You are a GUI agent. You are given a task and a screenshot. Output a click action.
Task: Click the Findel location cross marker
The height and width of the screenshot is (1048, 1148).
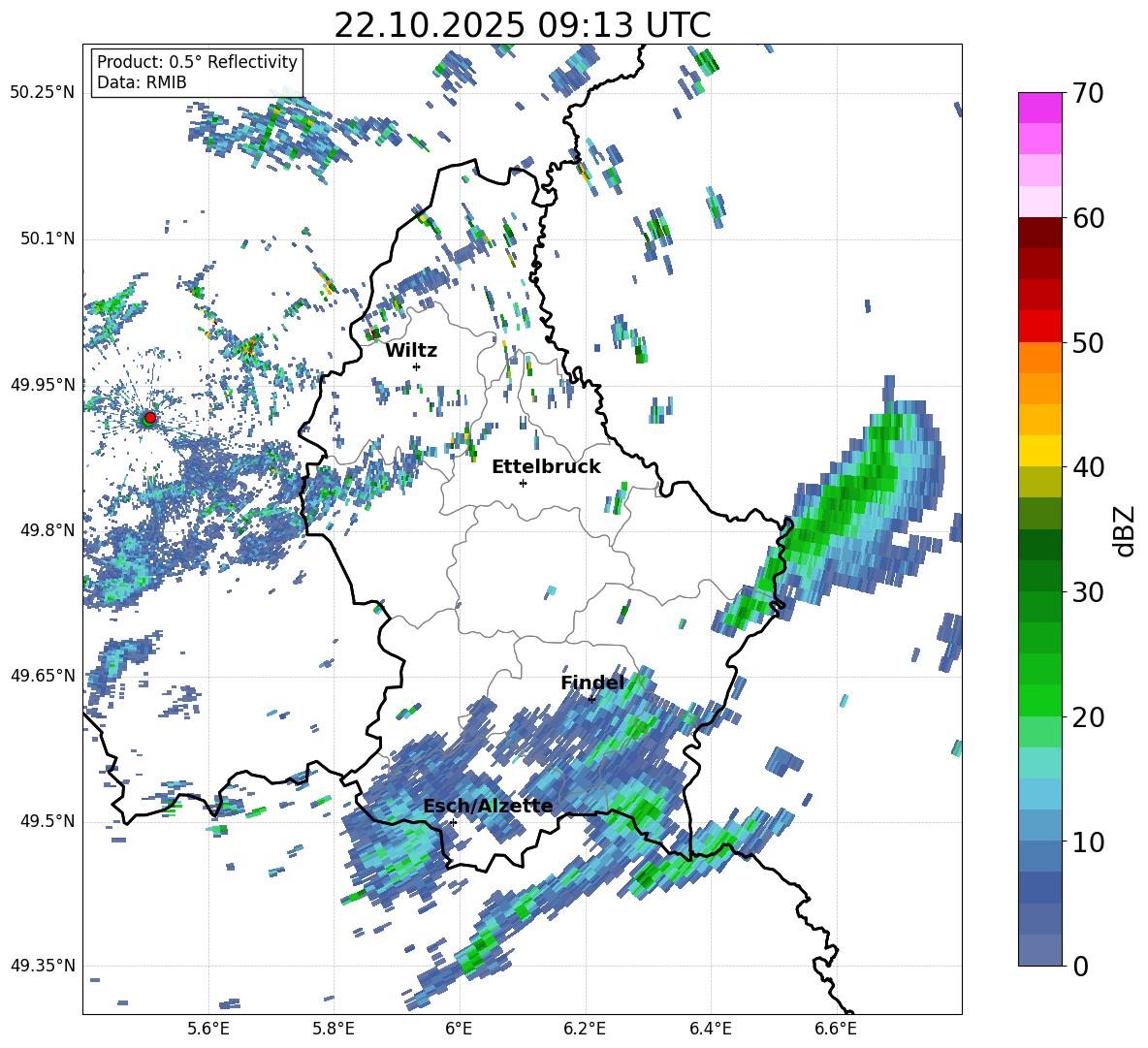click(591, 699)
